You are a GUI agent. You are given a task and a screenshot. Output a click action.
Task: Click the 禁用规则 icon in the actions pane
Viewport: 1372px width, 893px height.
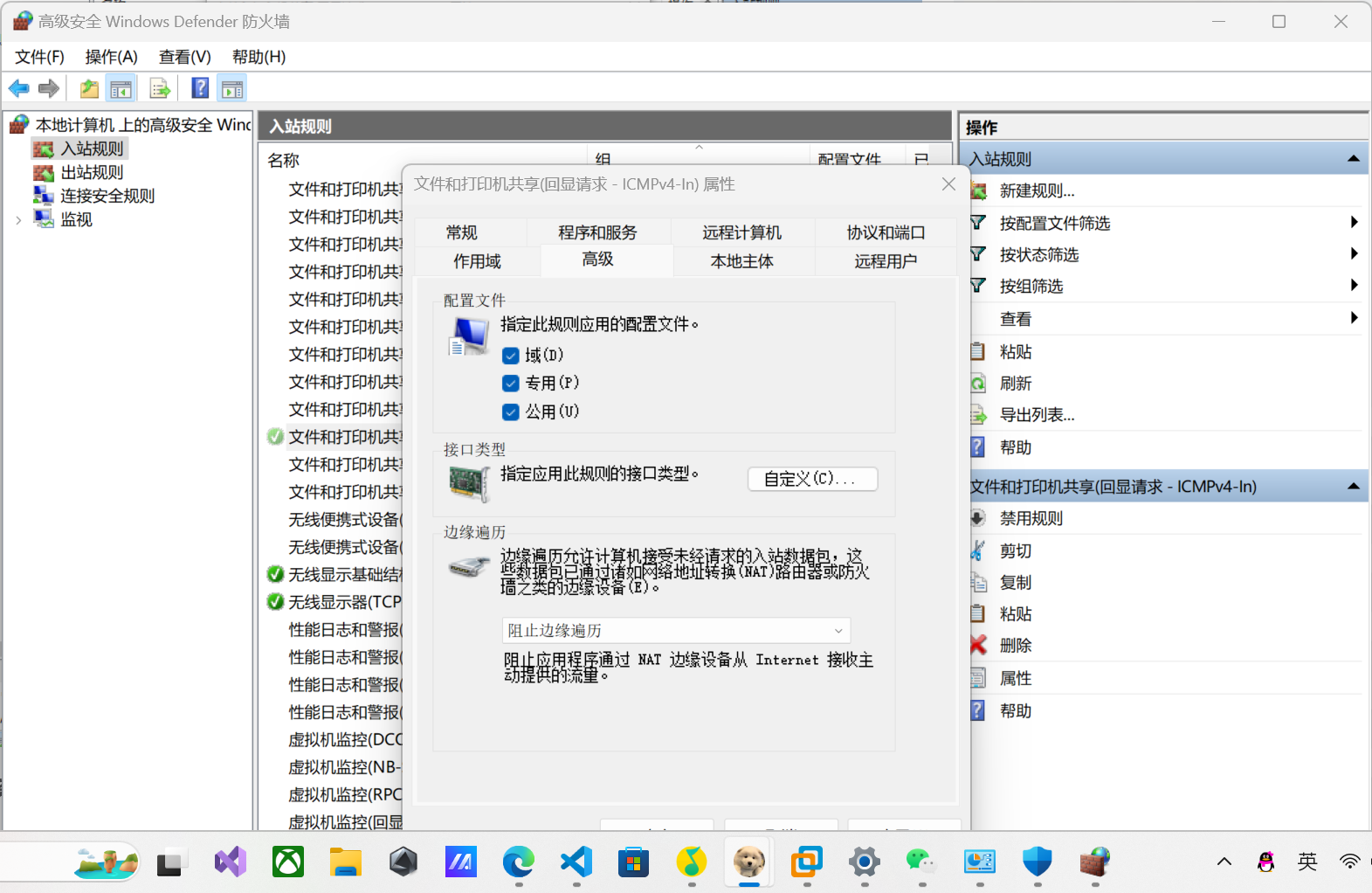[x=979, y=518]
